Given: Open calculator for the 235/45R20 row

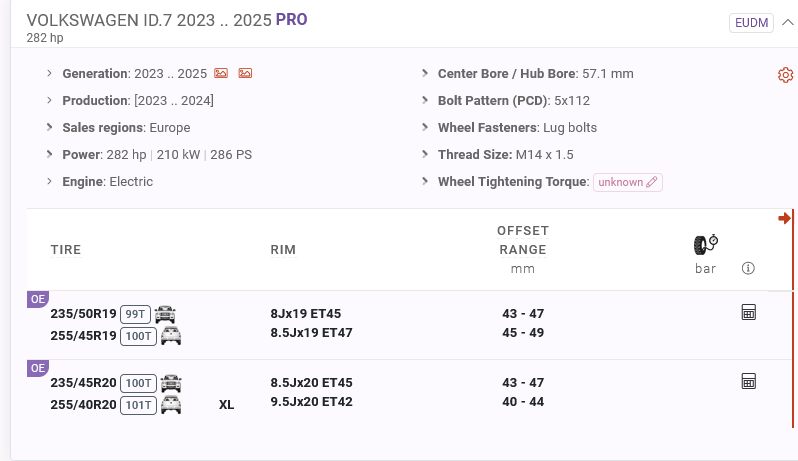Looking at the screenshot, I should coord(748,381).
